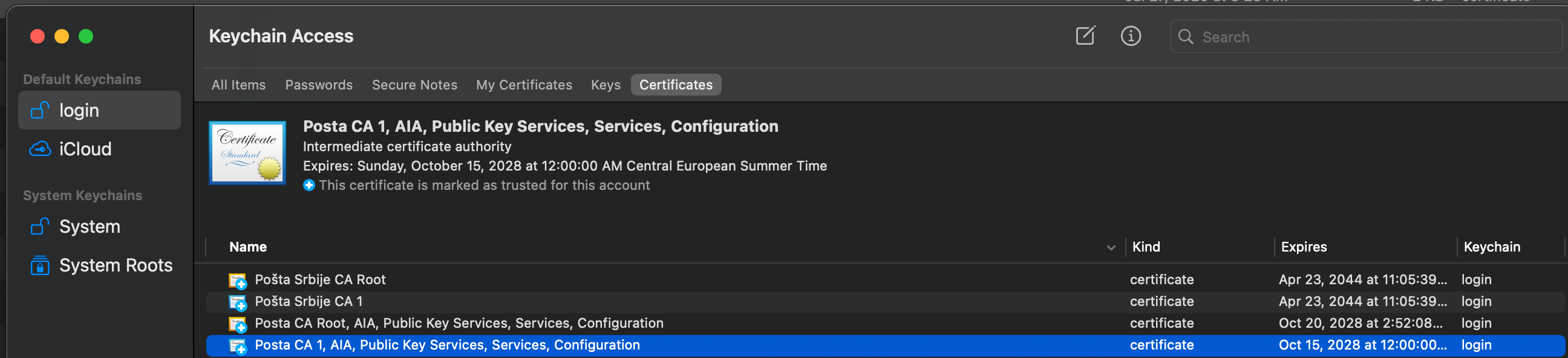Switch to the Secure Notes tab
Image resolution: width=1568 pixels, height=358 pixels.
coord(414,85)
